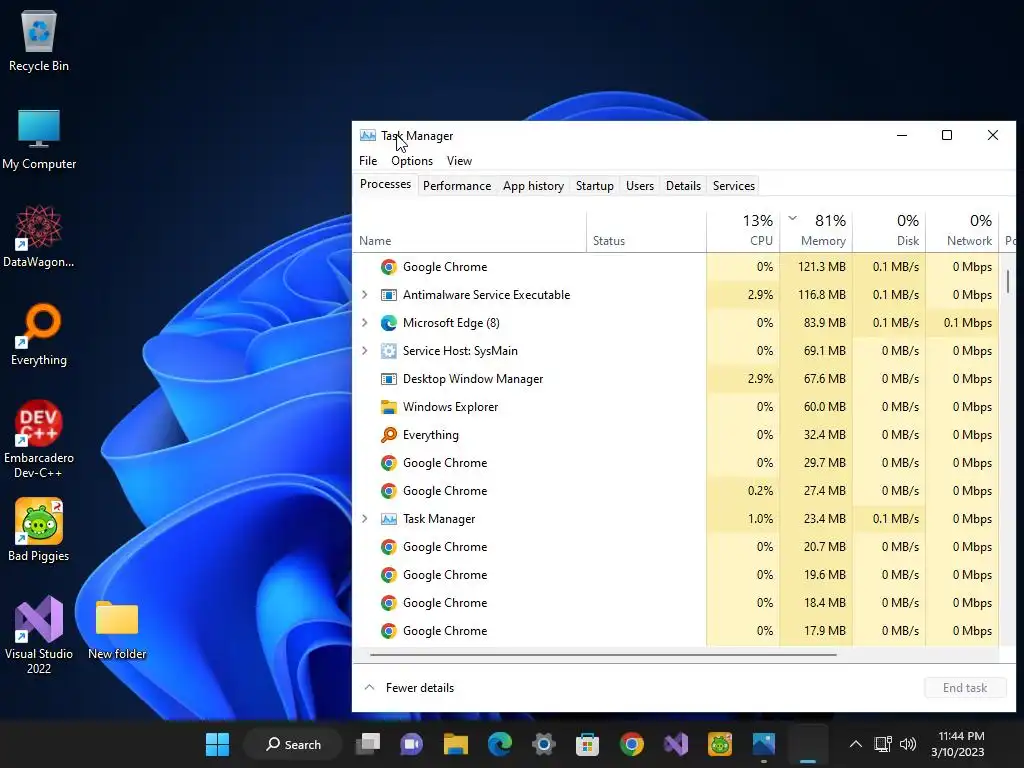Open Microsoft Store from the taskbar
Viewport: 1024px width, 768px height.
point(587,744)
